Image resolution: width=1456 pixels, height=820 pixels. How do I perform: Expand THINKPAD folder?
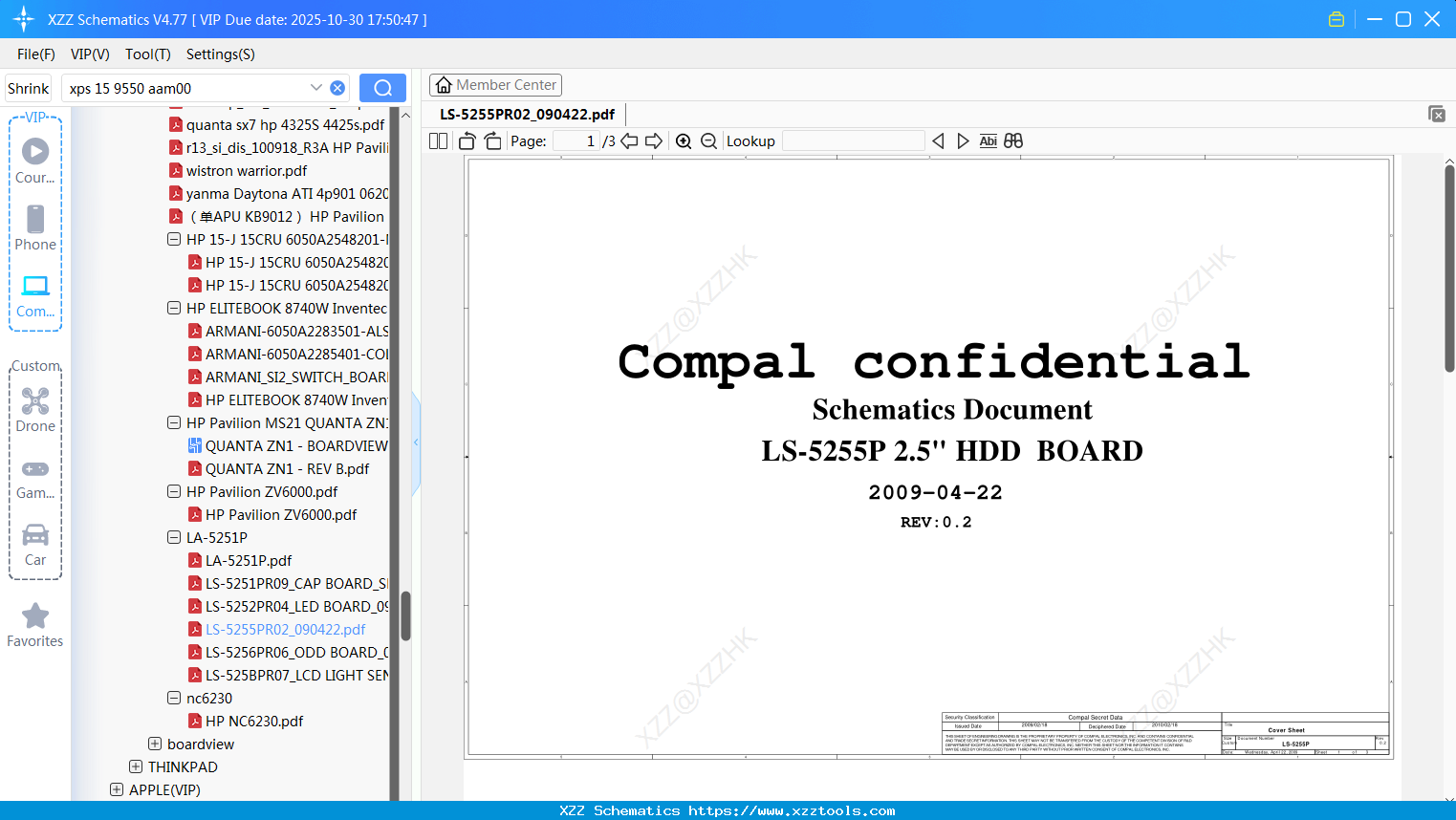[x=136, y=766]
